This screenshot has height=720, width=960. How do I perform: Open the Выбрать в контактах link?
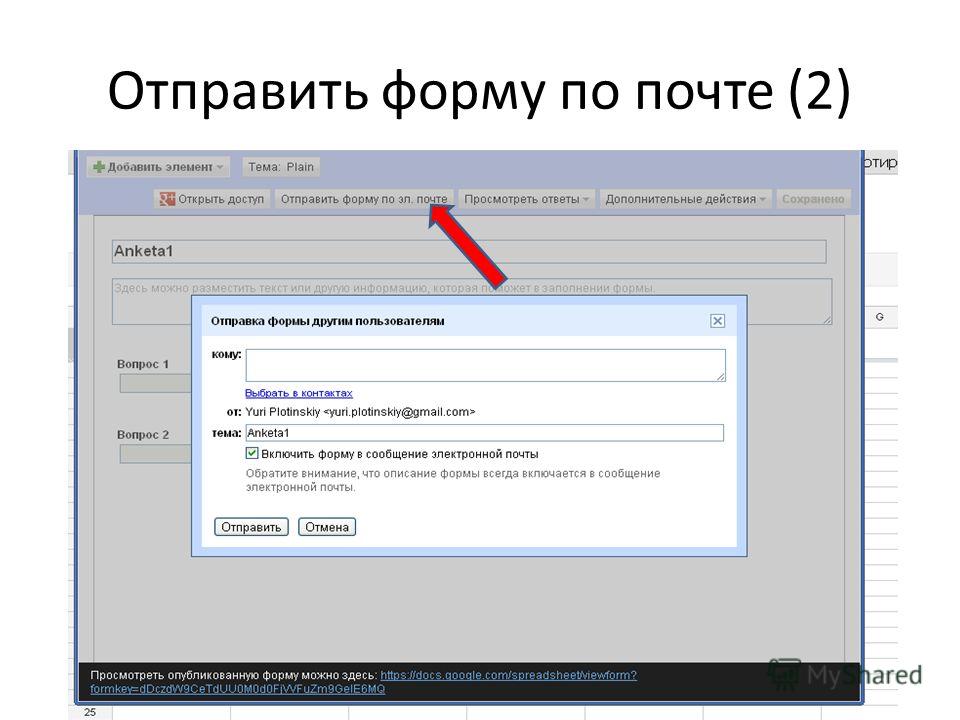coord(299,393)
